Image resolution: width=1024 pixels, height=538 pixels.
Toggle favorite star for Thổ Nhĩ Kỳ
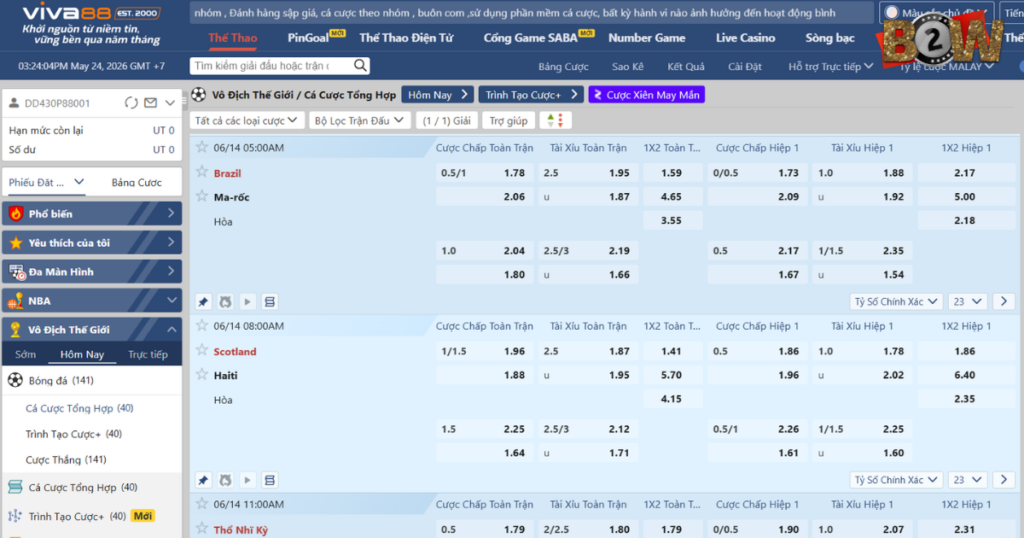(x=202, y=528)
